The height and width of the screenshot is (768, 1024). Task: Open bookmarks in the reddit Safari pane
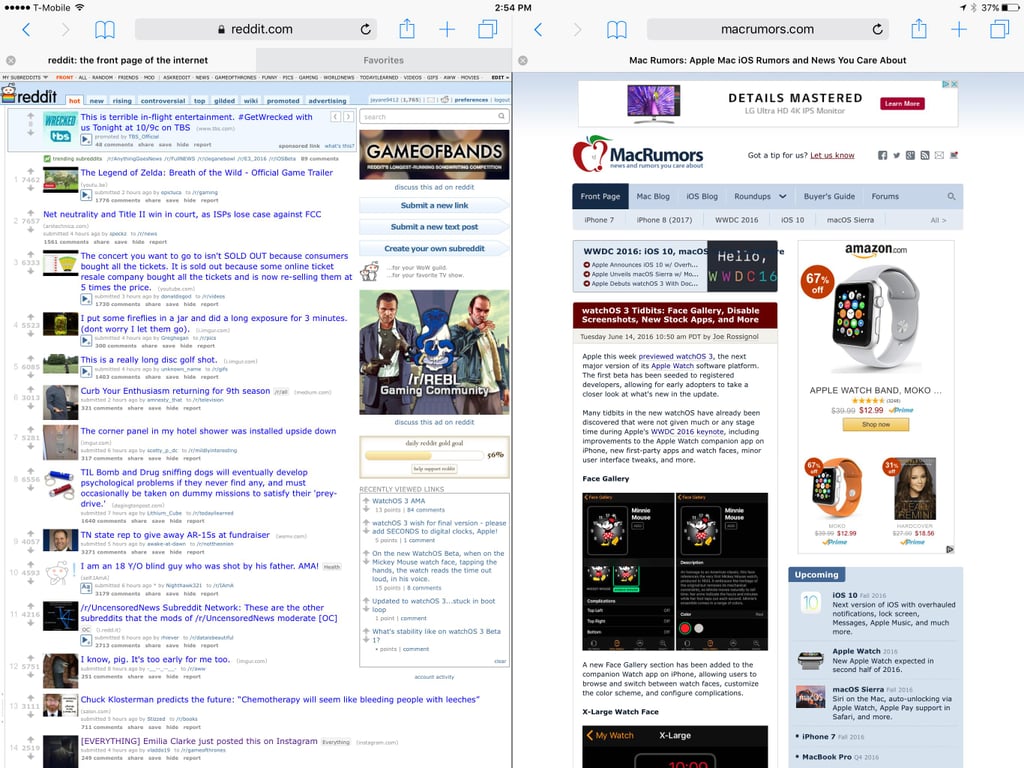(104, 29)
